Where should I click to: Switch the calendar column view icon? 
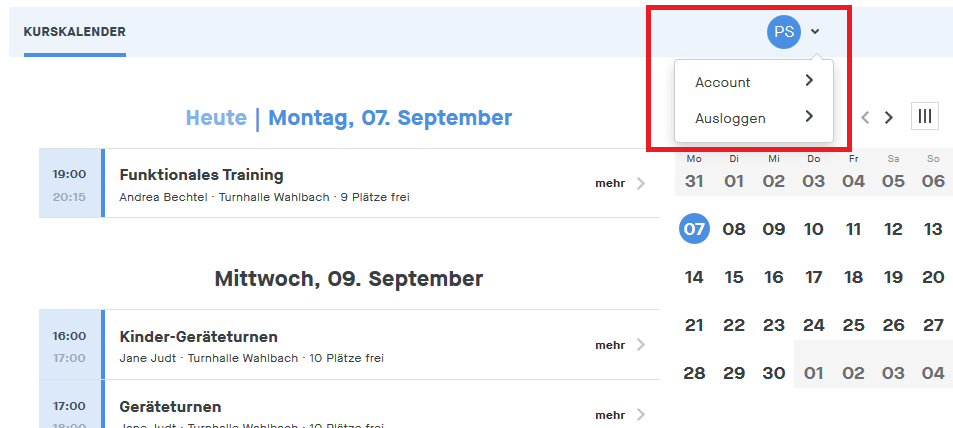(925, 117)
